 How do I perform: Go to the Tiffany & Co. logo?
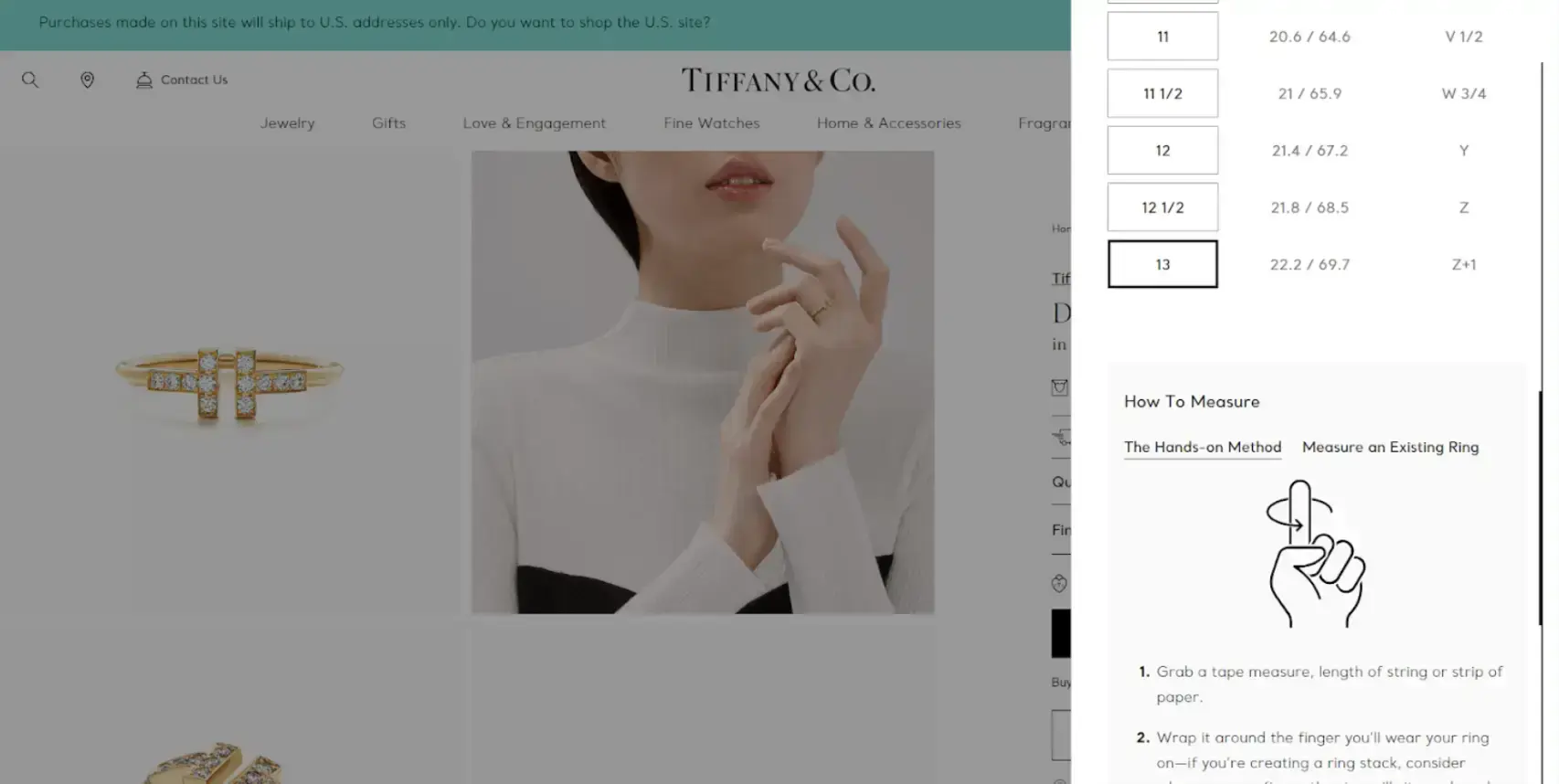[x=778, y=80]
